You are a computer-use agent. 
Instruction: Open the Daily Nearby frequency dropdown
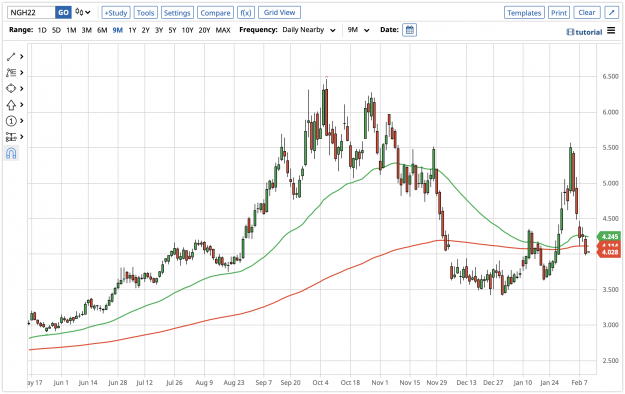point(309,30)
